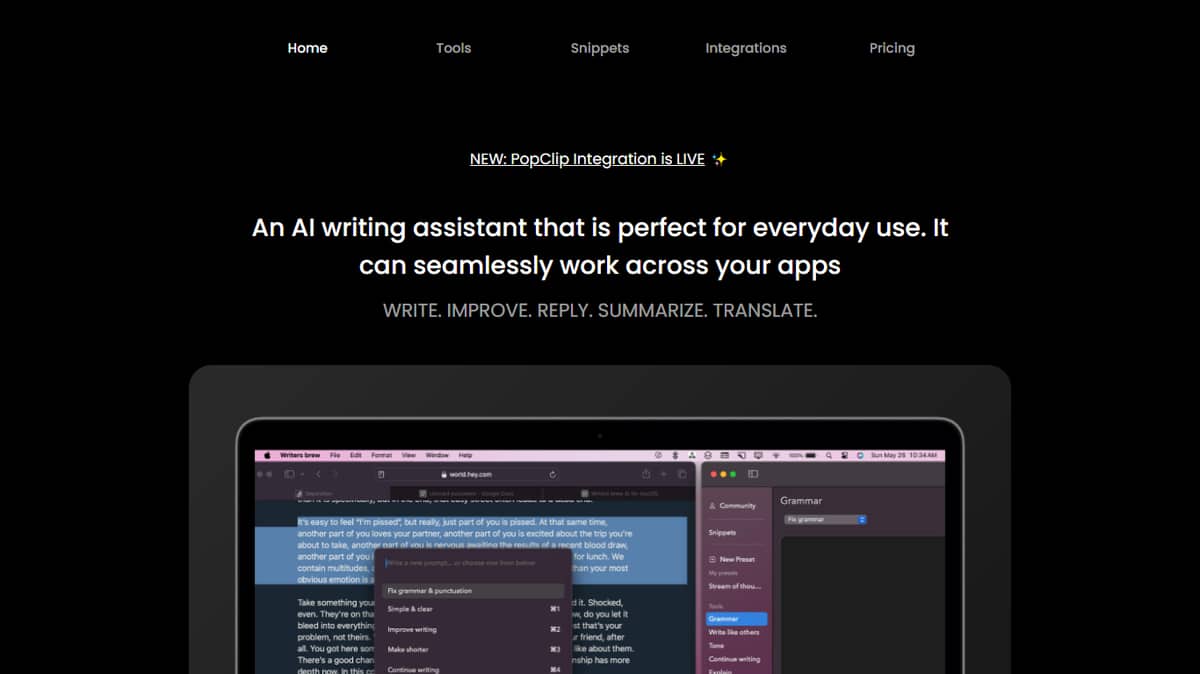The width and height of the screenshot is (1200, 674).
Task: Click the Write a new prompt input field
Action: tap(472, 564)
